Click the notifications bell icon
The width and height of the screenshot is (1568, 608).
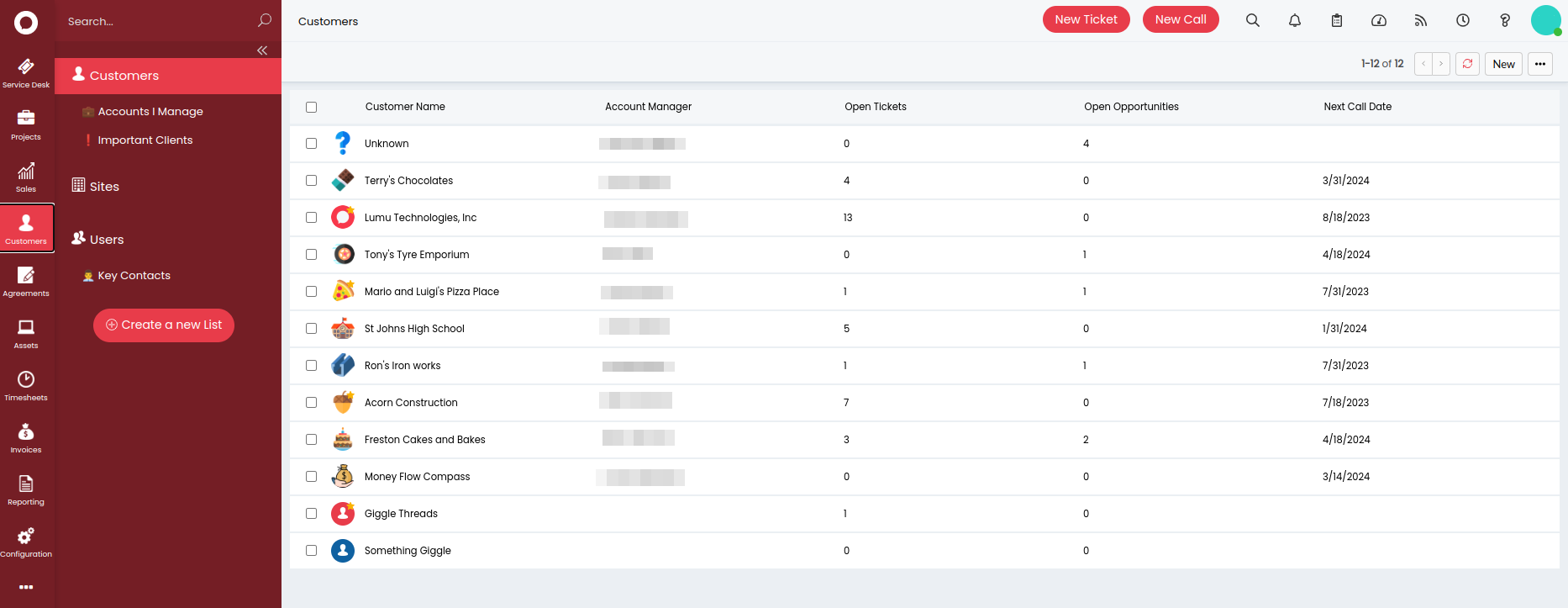coord(1295,20)
